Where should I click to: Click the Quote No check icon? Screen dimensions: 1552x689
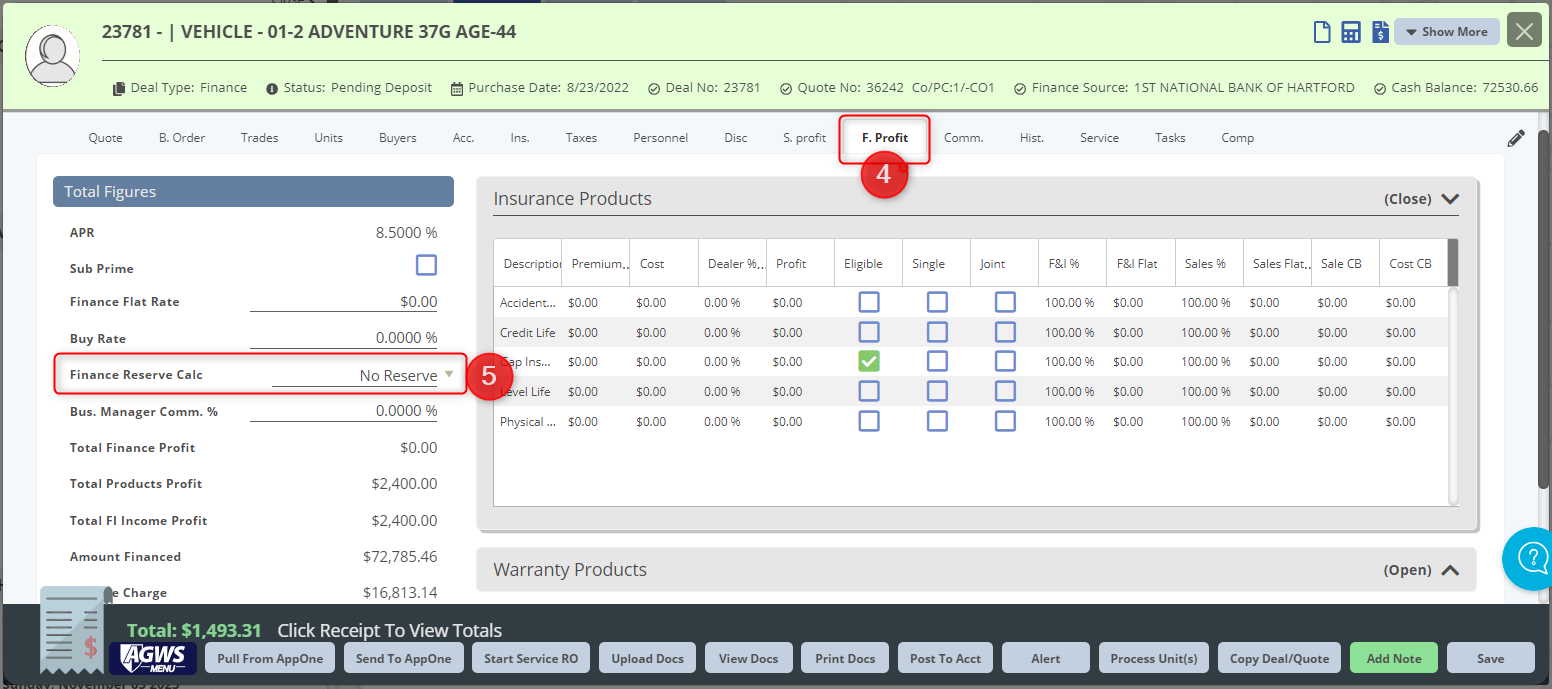(786, 88)
